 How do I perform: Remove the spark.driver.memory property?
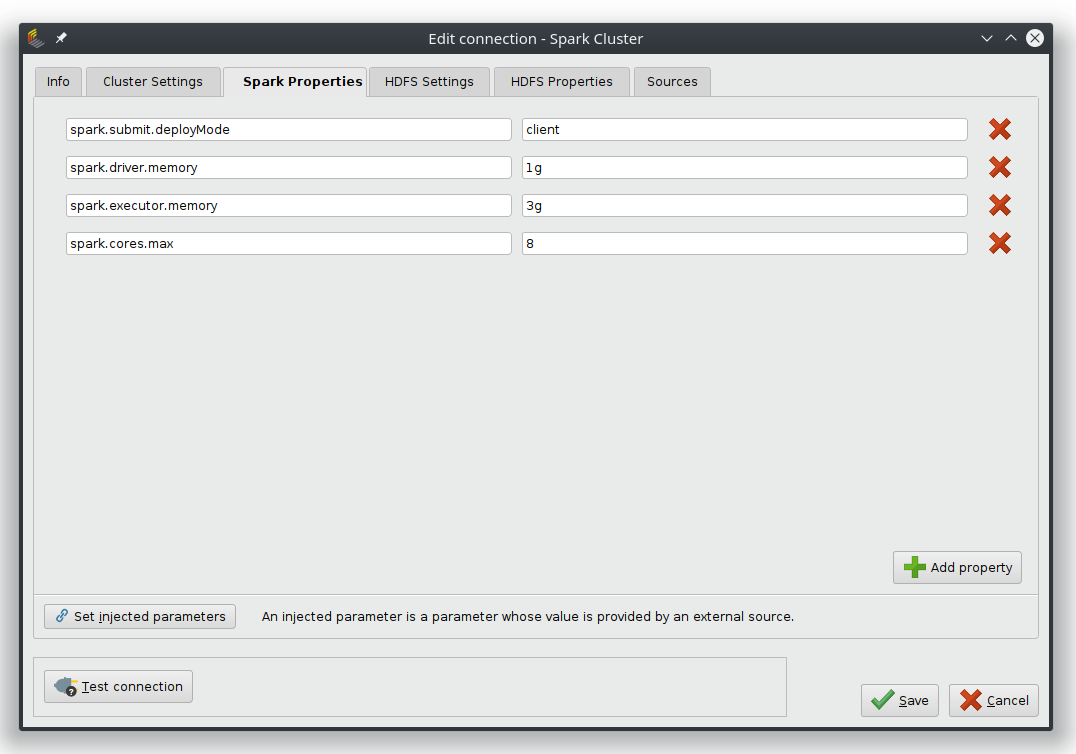point(999,167)
